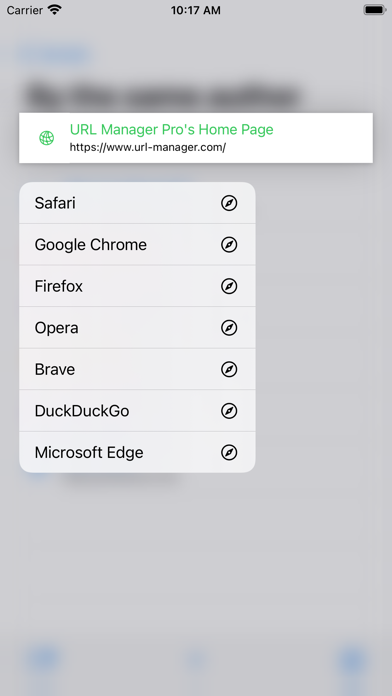
Task: Open with Microsoft Edge
Action: (x=137, y=452)
